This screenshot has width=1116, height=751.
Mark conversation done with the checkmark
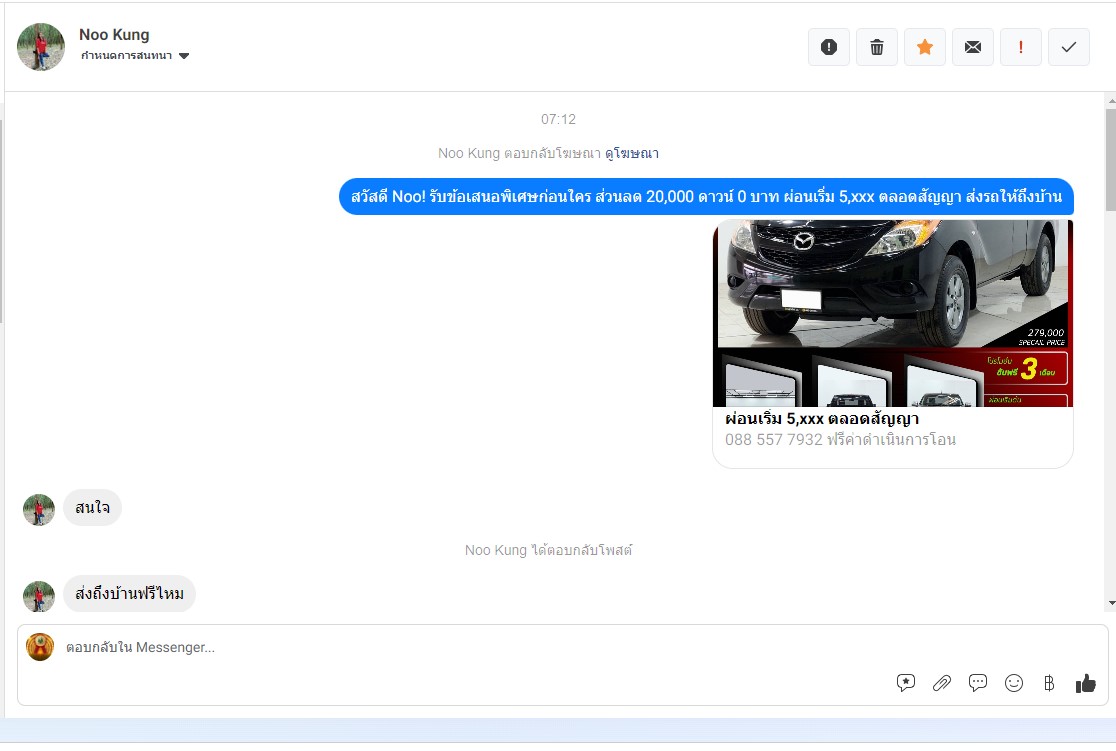[x=1069, y=47]
